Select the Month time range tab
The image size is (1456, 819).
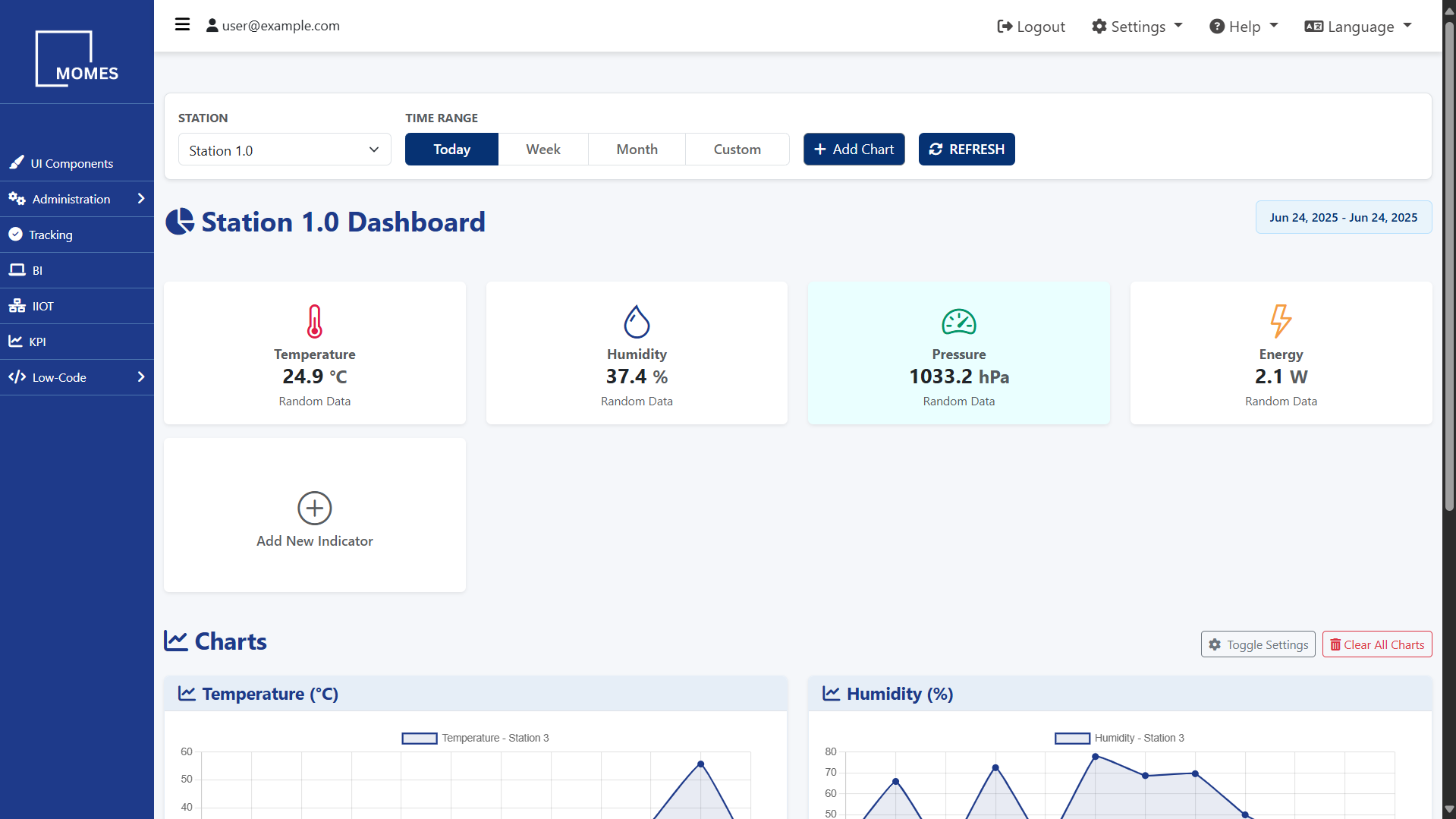(x=637, y=150)
